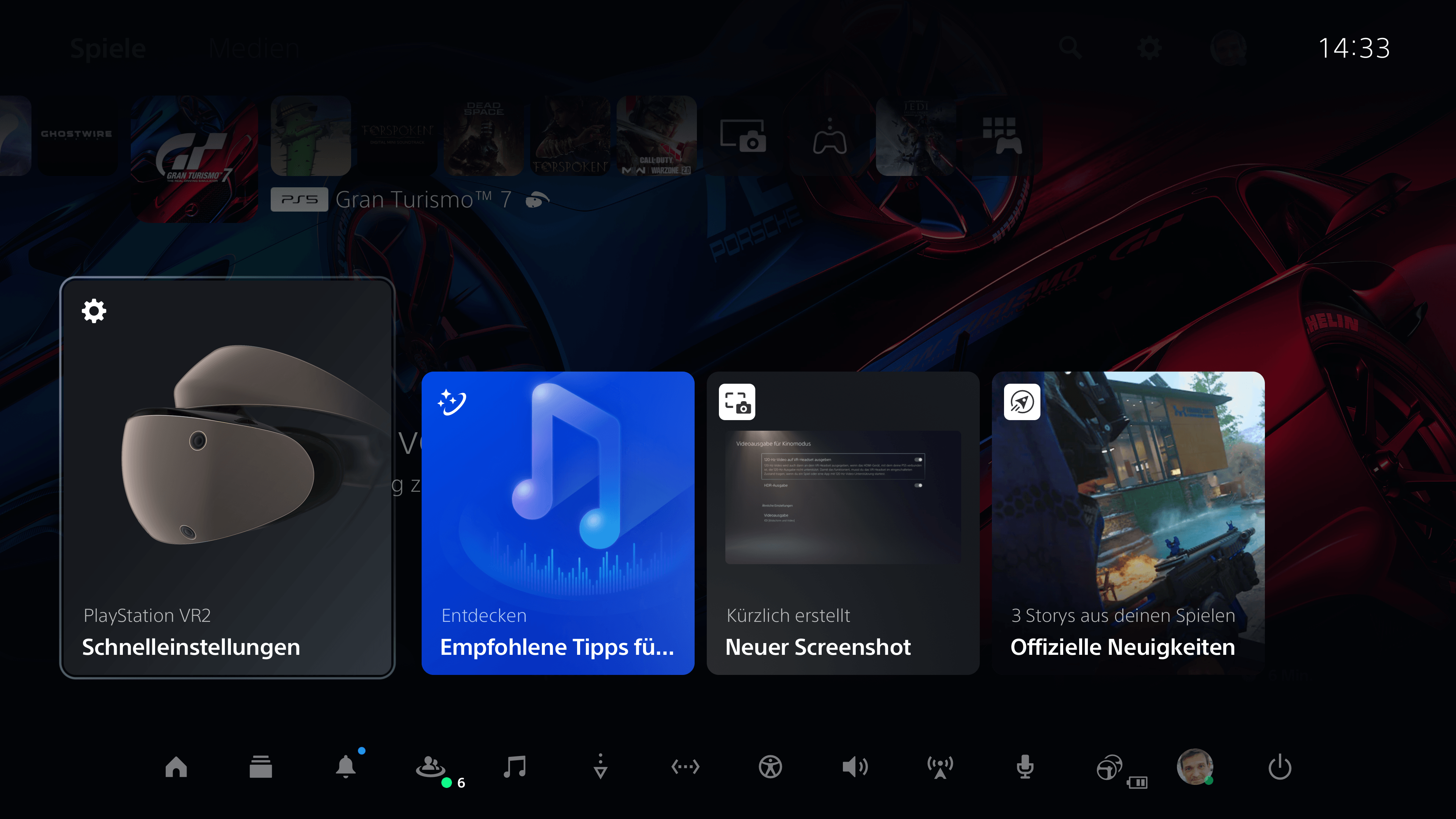Open Accessories controller battery icon
Screen dimensions: 1456x819
1111,768
